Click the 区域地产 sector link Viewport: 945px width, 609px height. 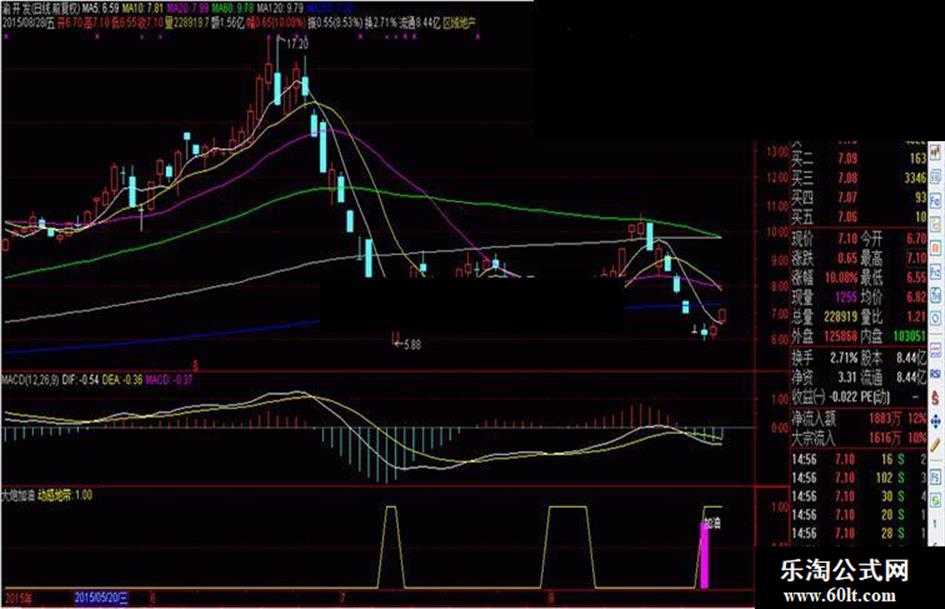[x=459, y=23]
